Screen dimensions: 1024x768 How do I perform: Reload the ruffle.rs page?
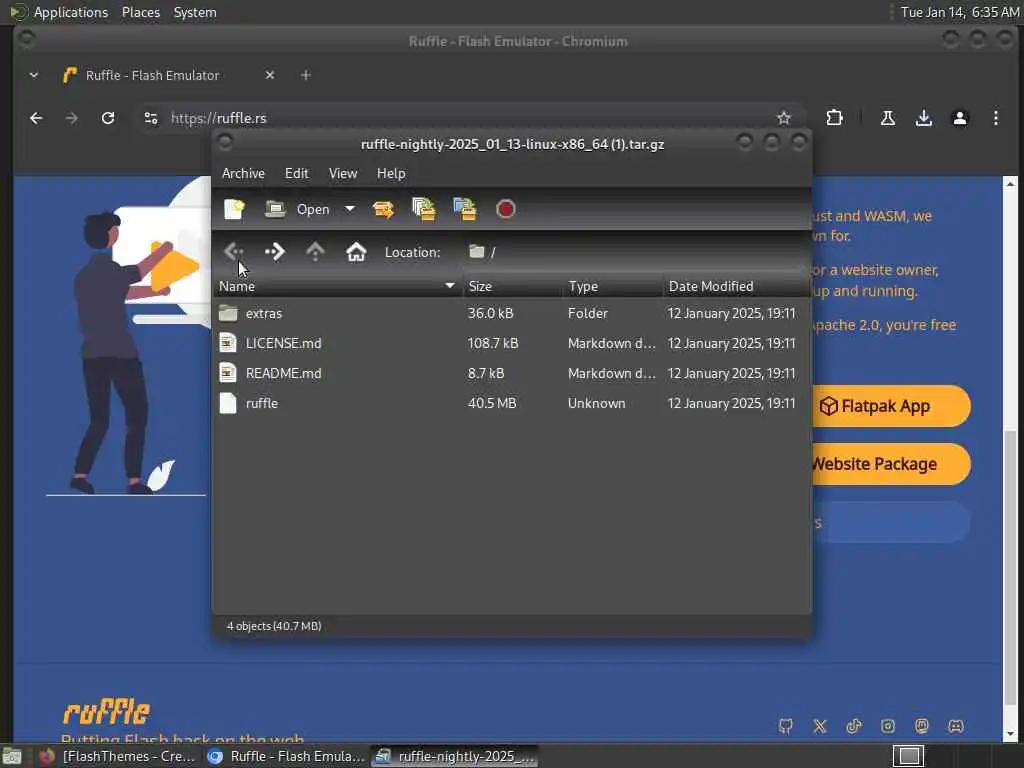(108, 118)
